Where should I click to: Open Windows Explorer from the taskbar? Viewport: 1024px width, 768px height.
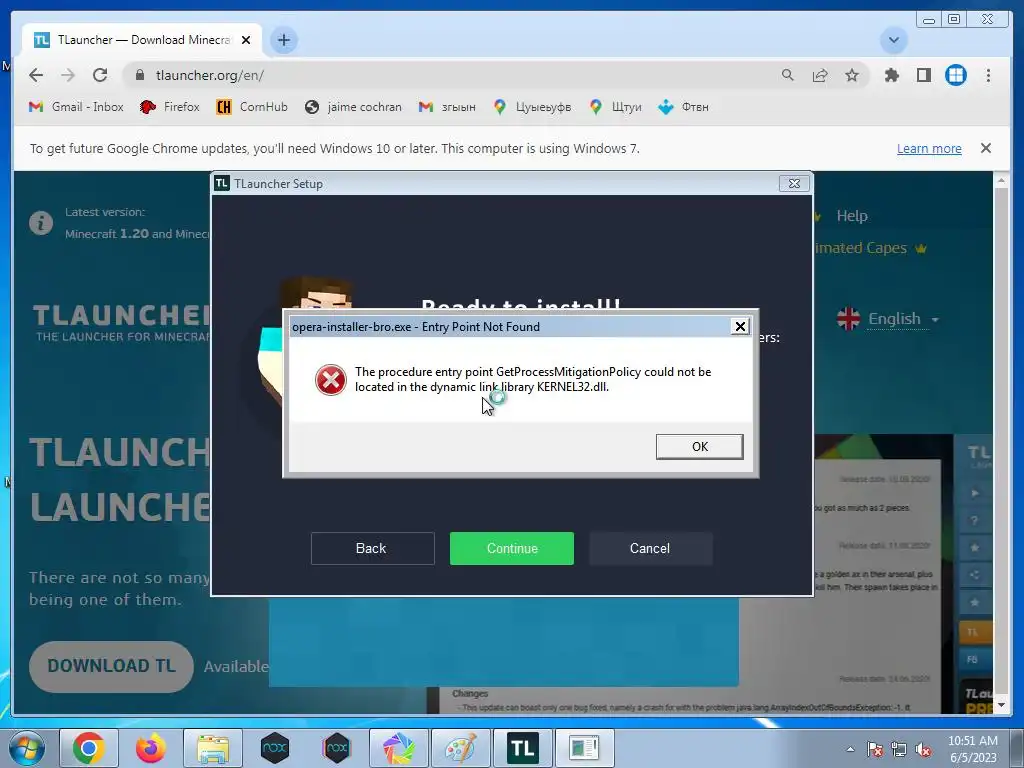[x=213, y=748]
